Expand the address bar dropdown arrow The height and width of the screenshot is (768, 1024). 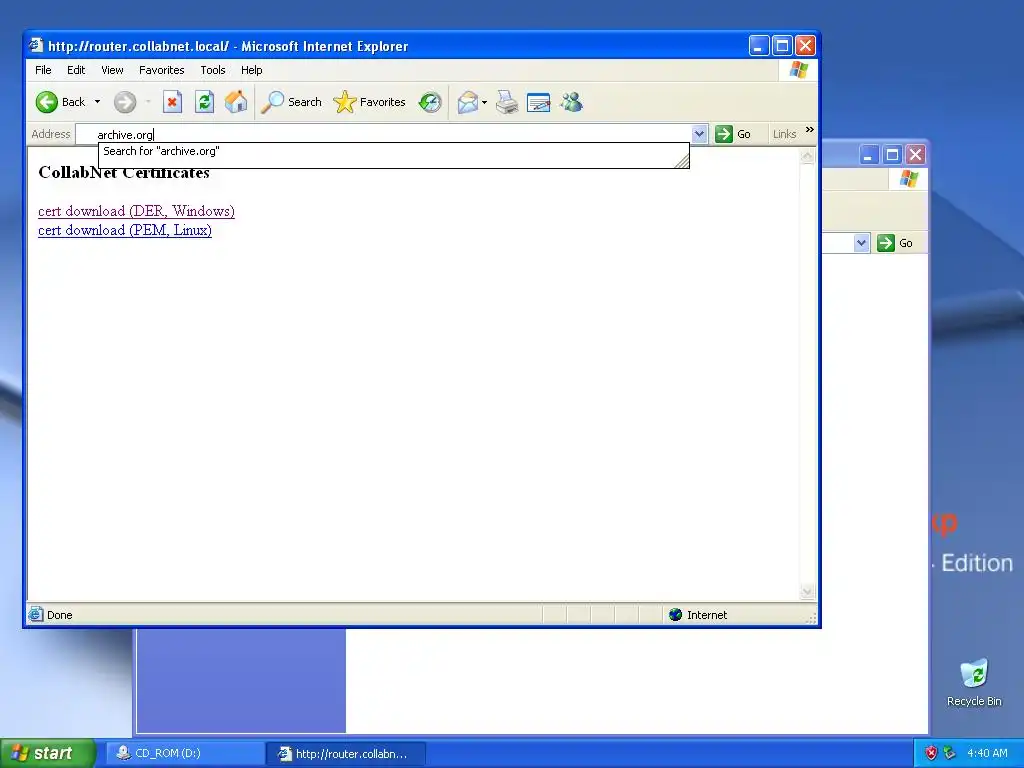699,134
